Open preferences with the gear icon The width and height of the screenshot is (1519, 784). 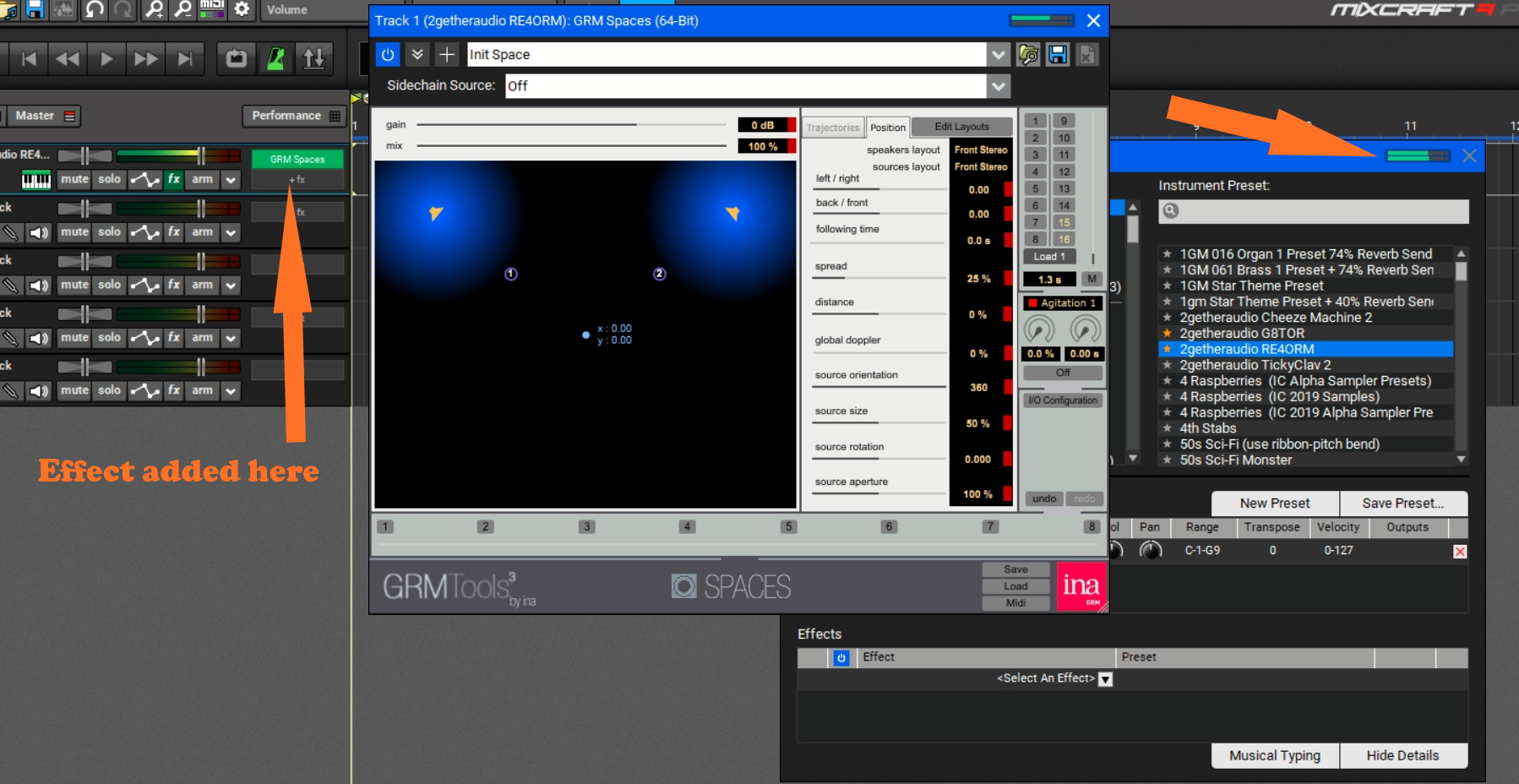pos(242,9)
